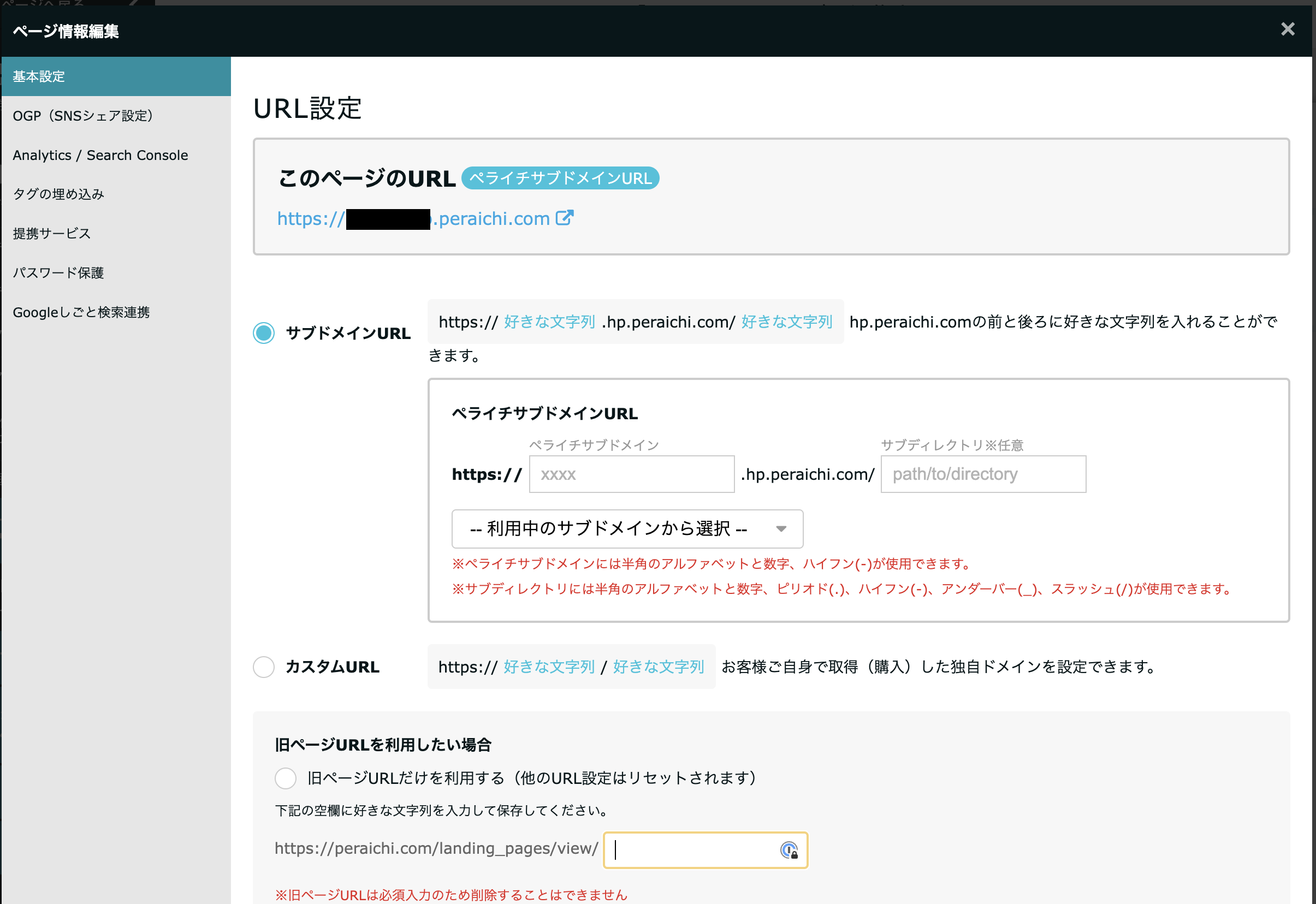Click the サブディレクトリ※任意 label

952,445
